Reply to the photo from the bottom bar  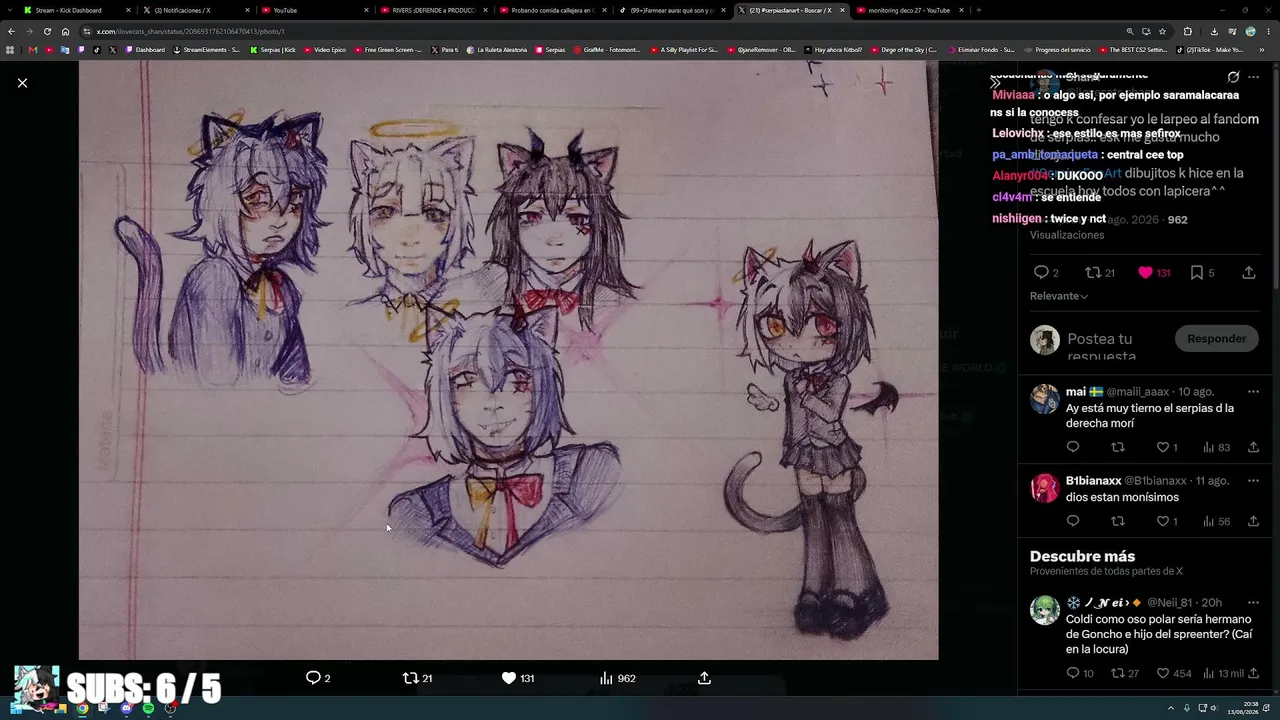318,678
